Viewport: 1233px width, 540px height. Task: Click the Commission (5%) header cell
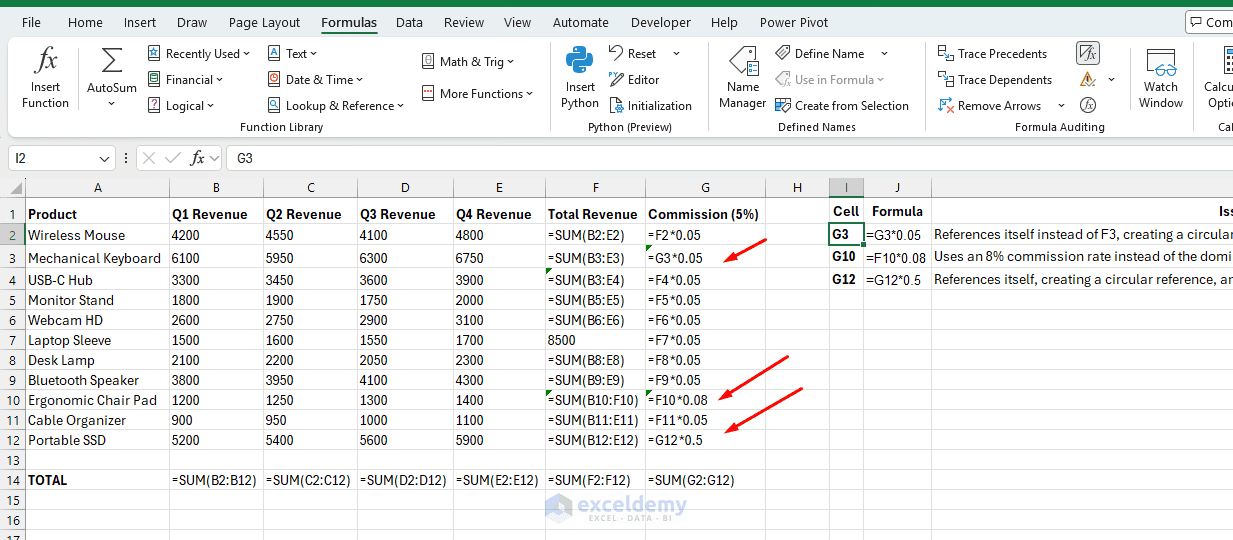(x=705, y=214)
